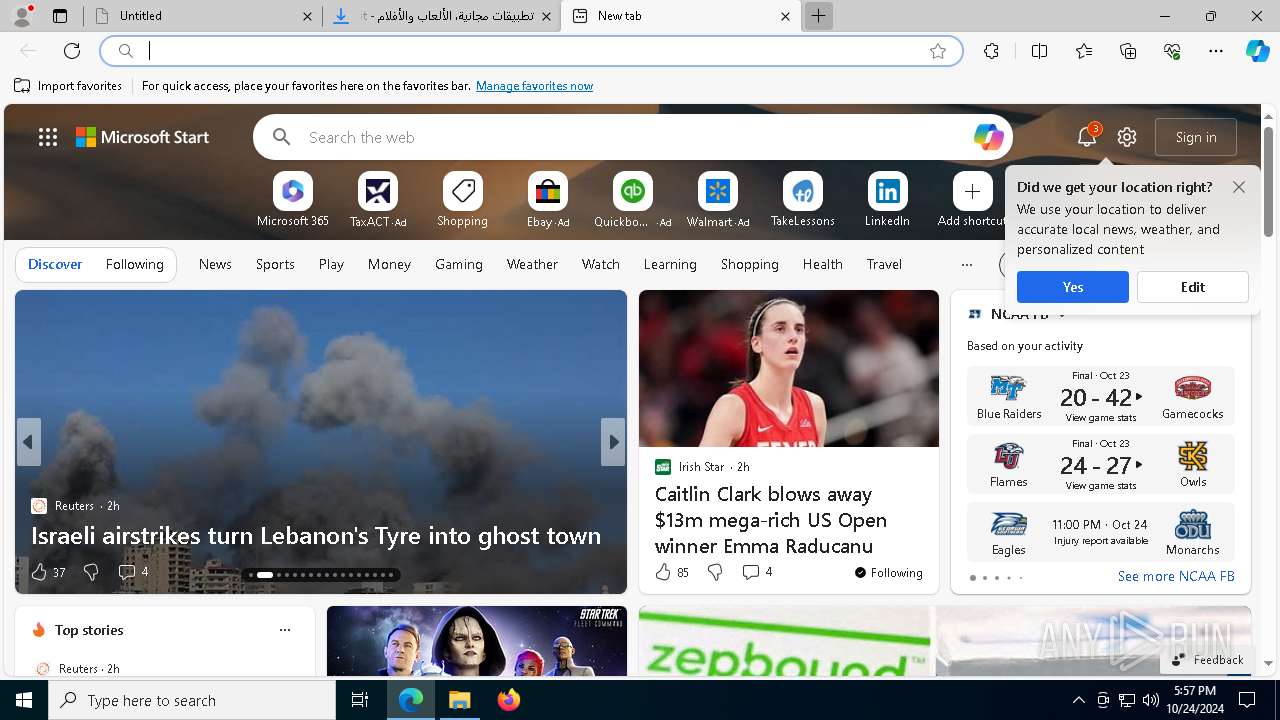Open the Manage favorites now link
This screenshot has width=1280, height=720.
point(534,86)
